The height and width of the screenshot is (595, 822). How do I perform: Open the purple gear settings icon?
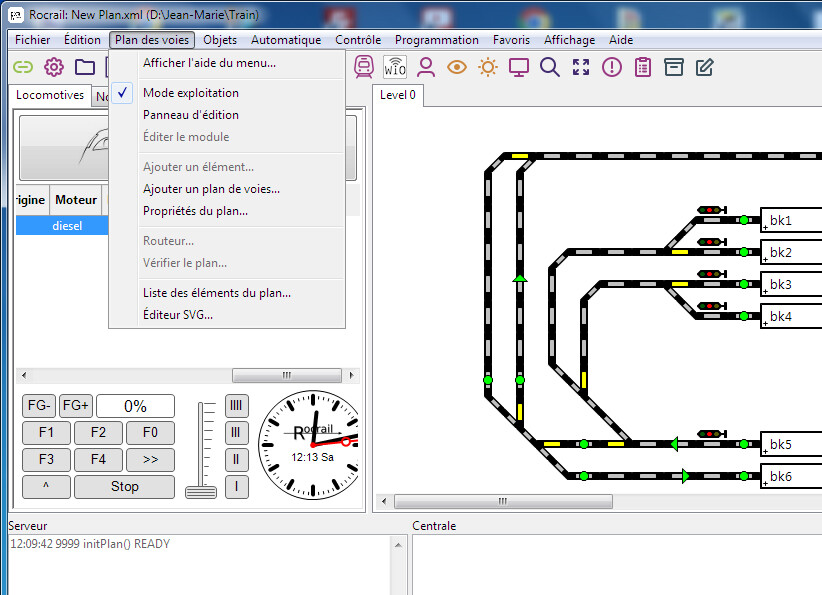[x=54, y=67]
